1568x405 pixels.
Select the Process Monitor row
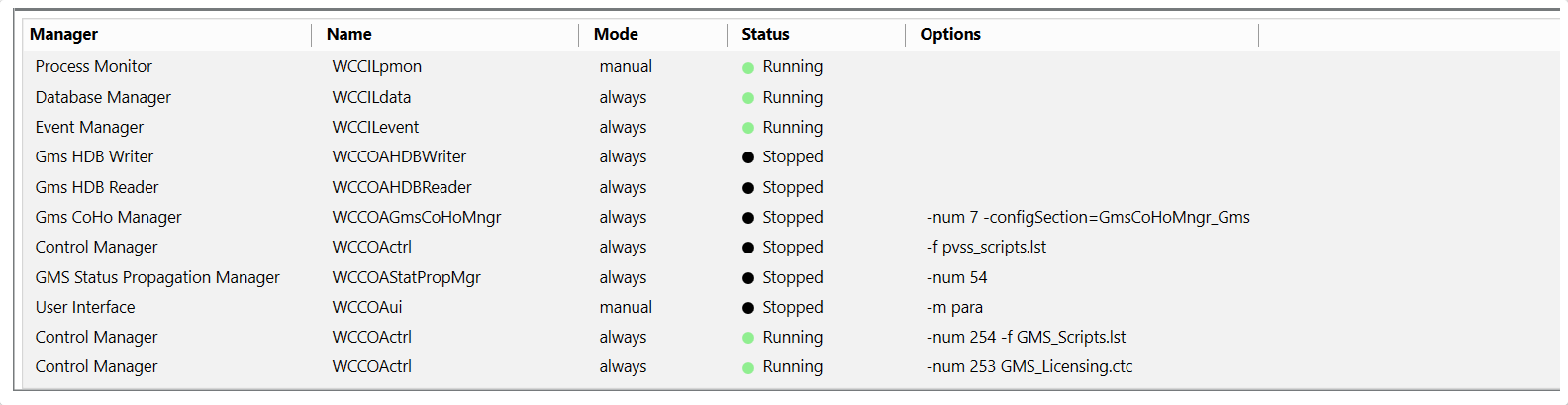94,67
